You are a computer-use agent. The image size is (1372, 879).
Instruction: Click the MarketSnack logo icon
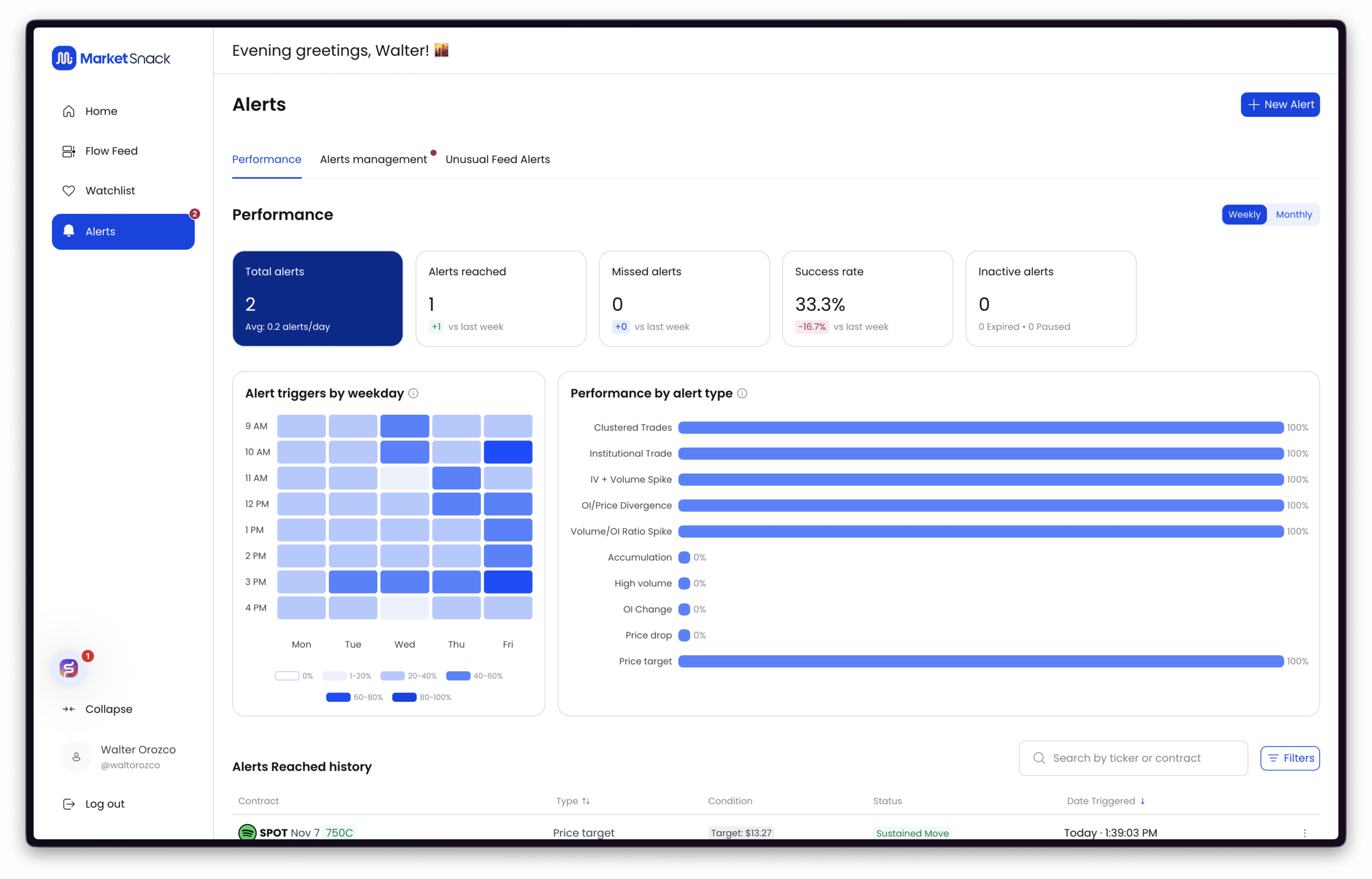tap(64, 58)
